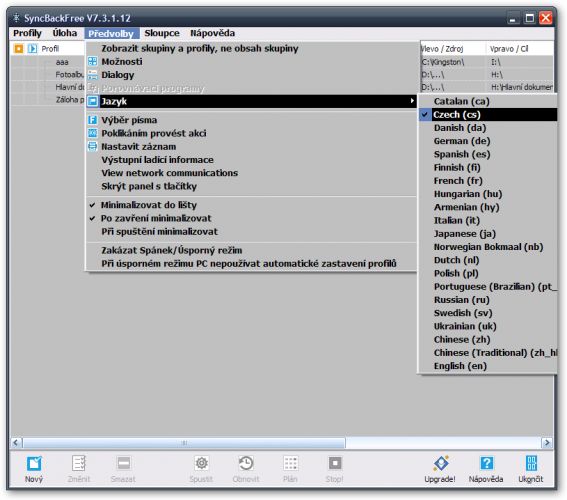Click the Ukončit exit toolbar icon

531,463
